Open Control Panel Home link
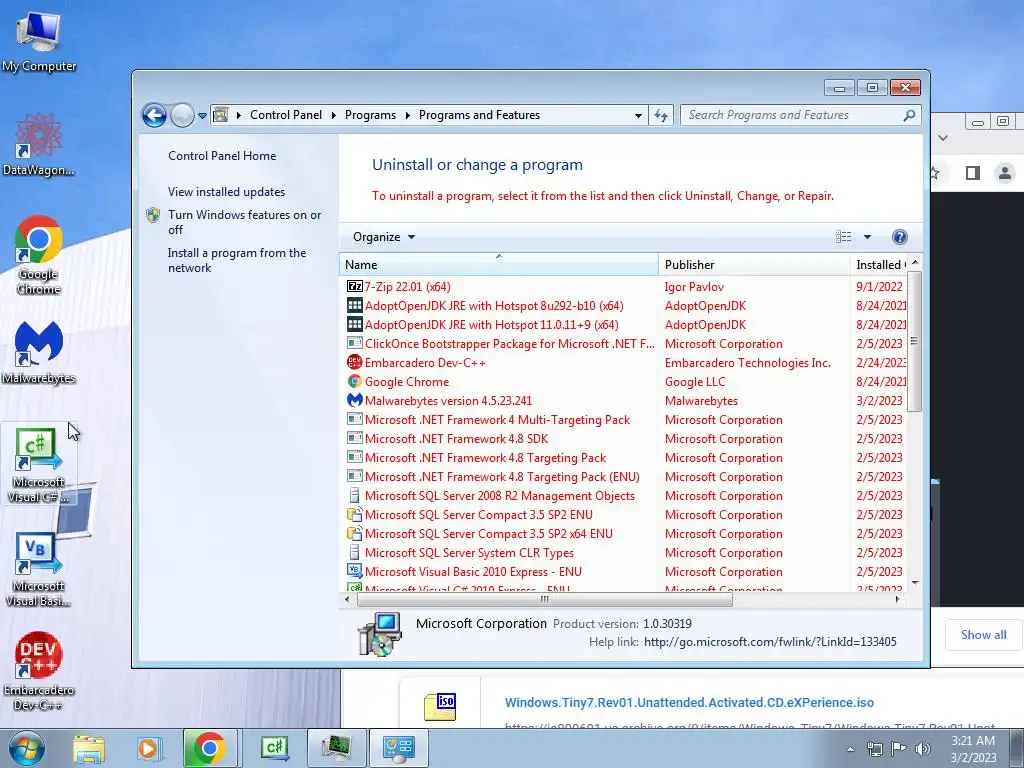1024x768 pixels. [x=222, y=155]
